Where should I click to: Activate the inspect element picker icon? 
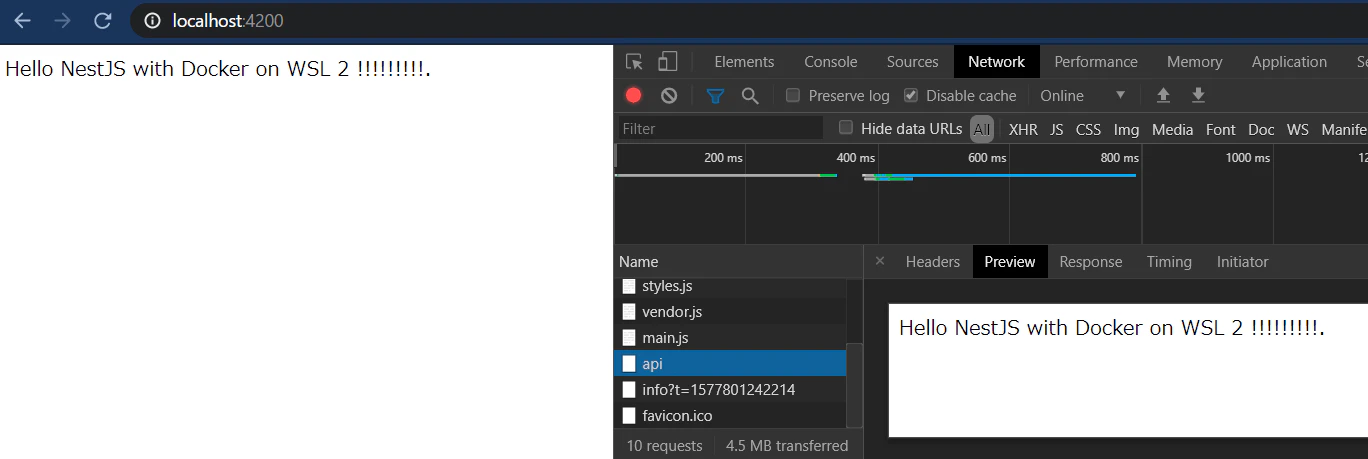tap(634, 62)
